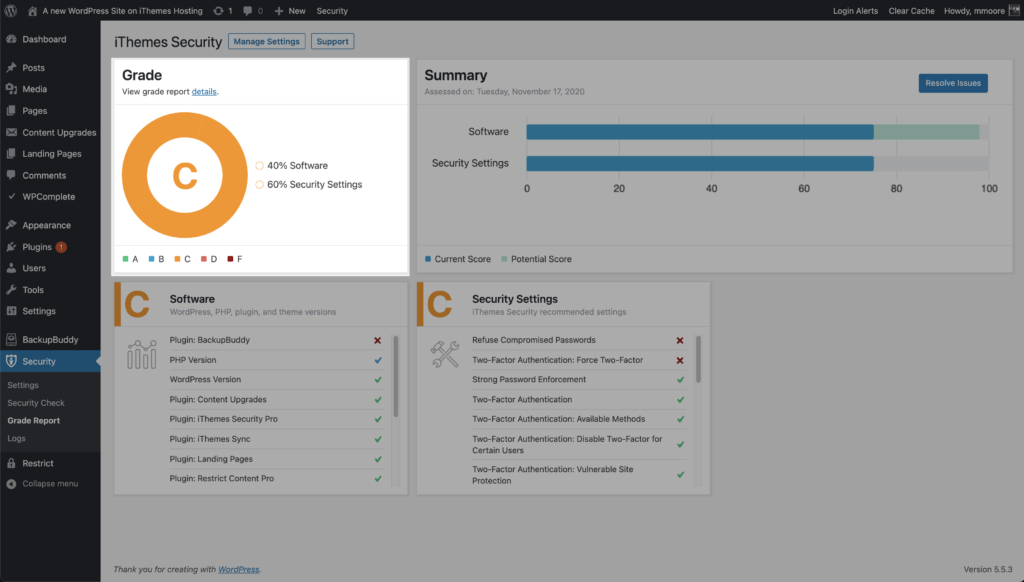The image size is (1024, 582).
Task: Click Login Alerts in admin bar
Action: click(855, 10)
